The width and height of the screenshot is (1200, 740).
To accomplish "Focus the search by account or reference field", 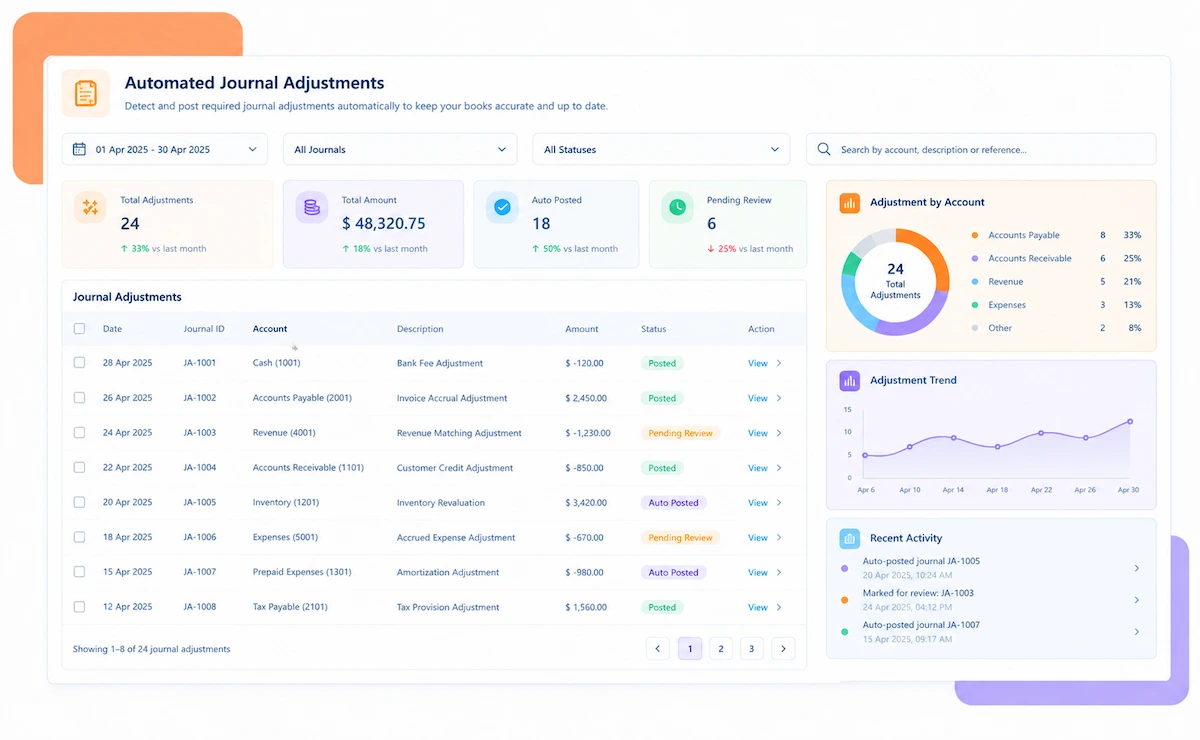I will click(981, 149).
